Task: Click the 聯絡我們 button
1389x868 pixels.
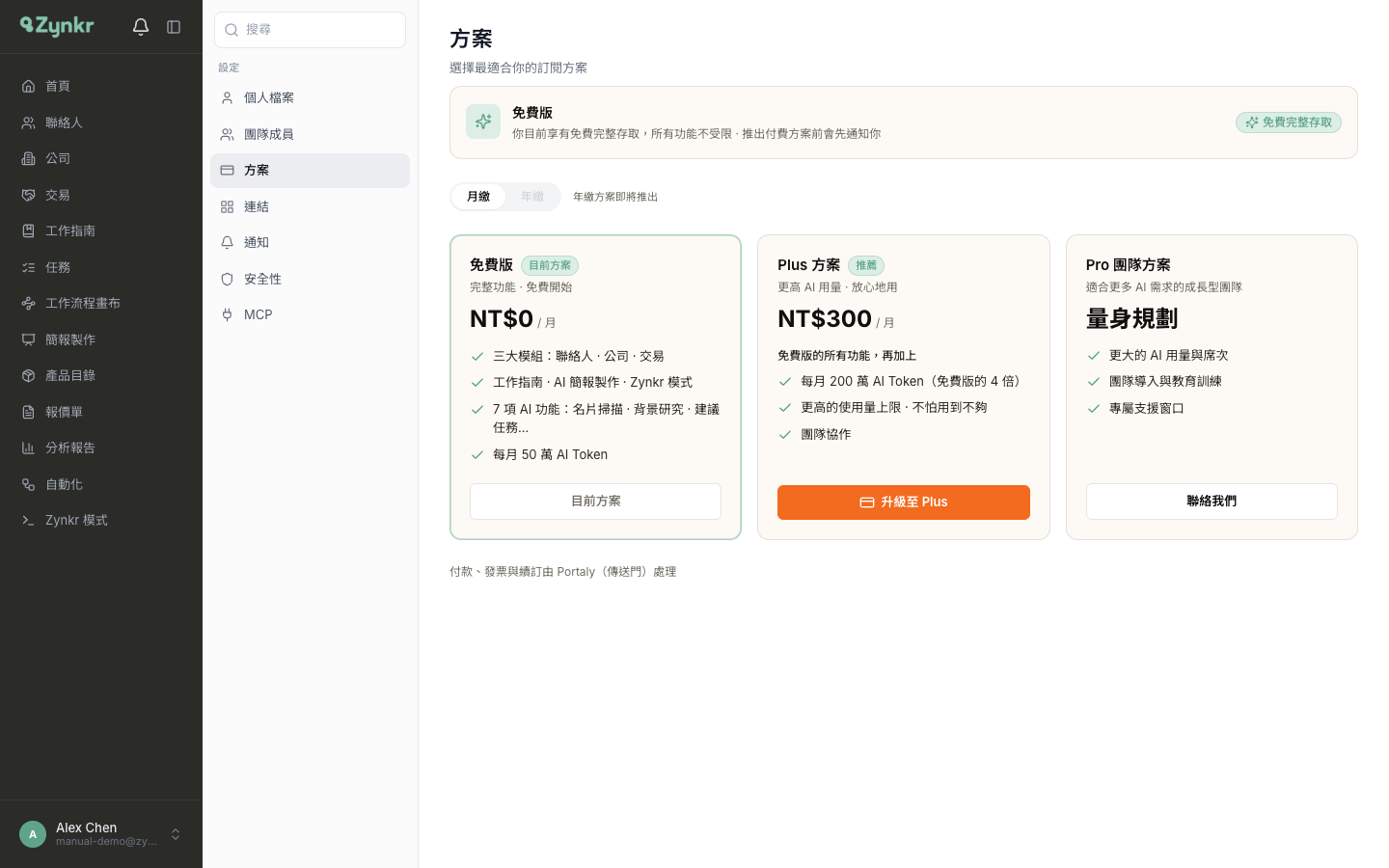Action: pyautogui.click(x=1212, y=502)
